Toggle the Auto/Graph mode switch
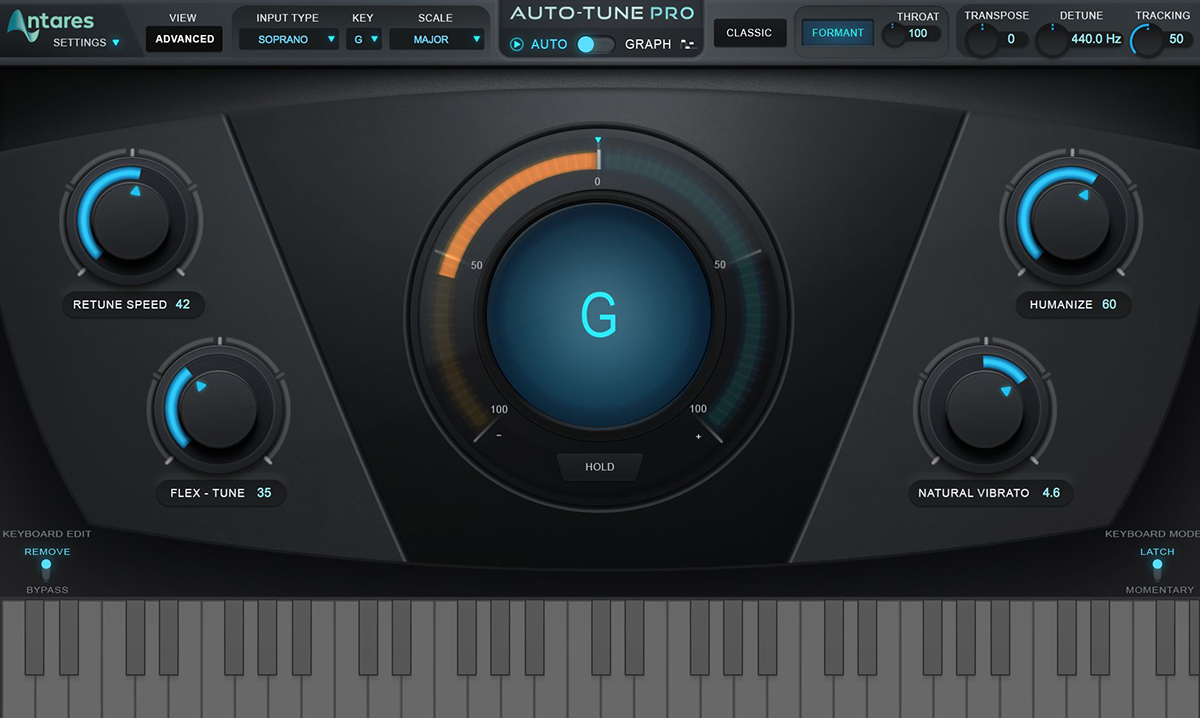This screenshot has width=1200, height=718. [596, 45]
